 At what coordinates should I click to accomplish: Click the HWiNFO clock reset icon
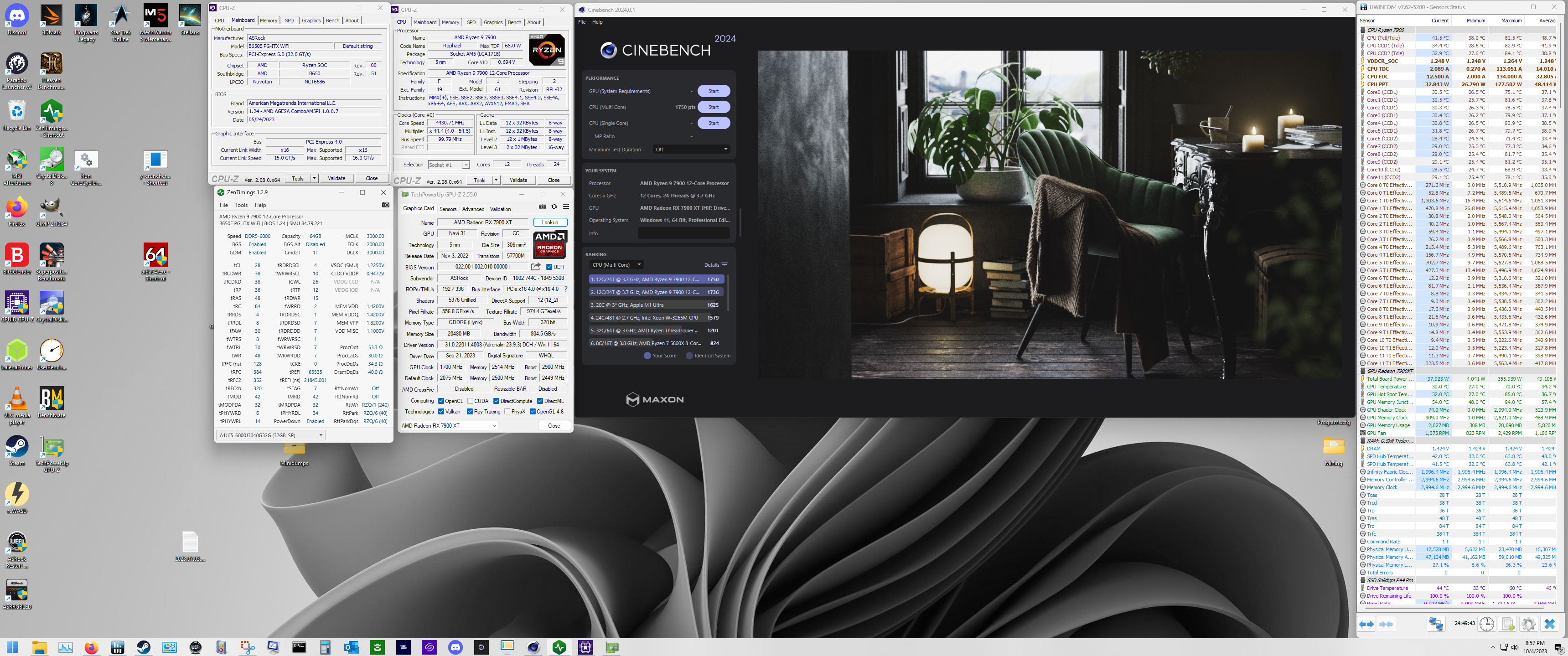tap(1486, 624)
